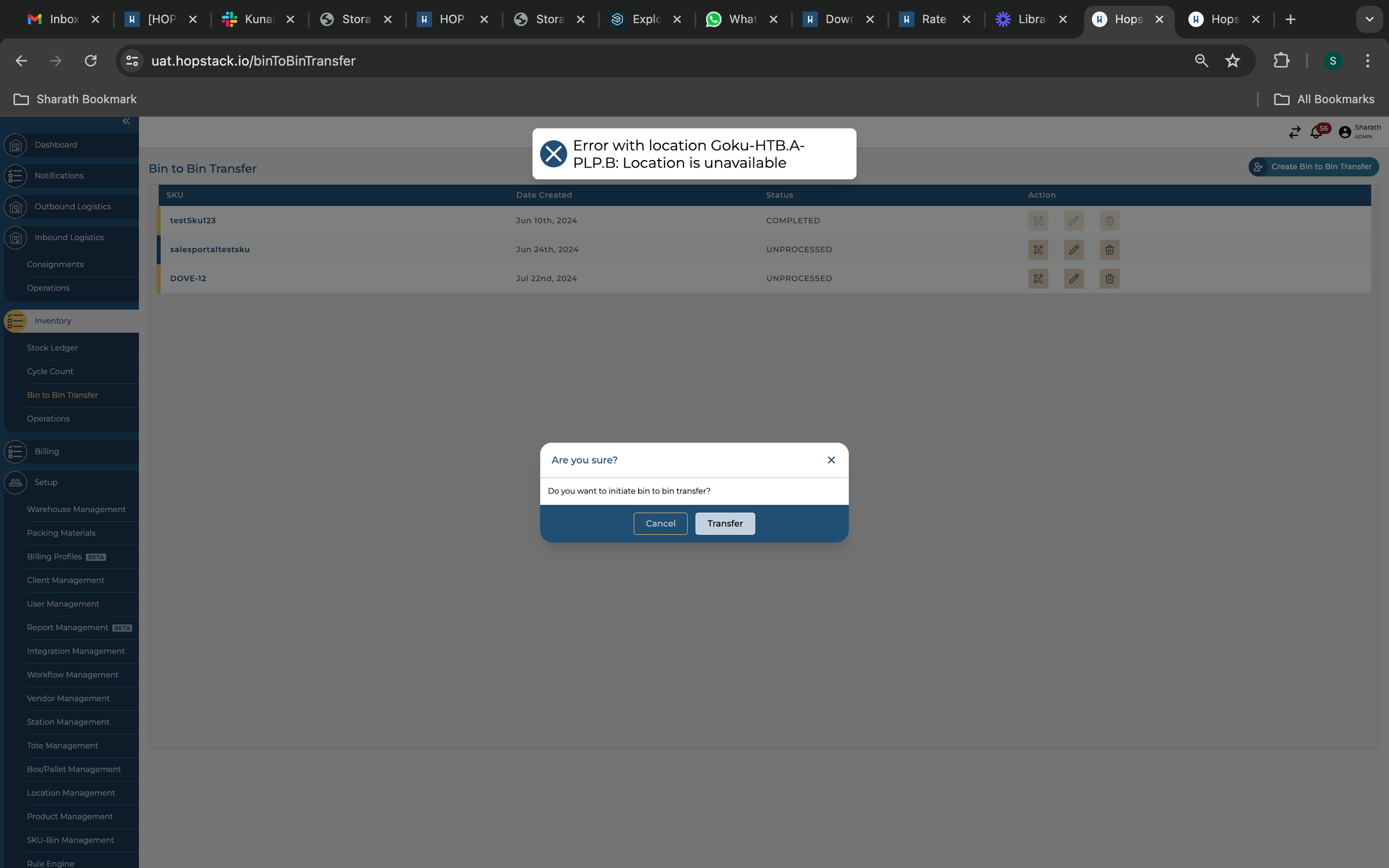The image size is (1389, 868).
Task: Click the Transfer button in the dialog
Action: pos(724,523)
